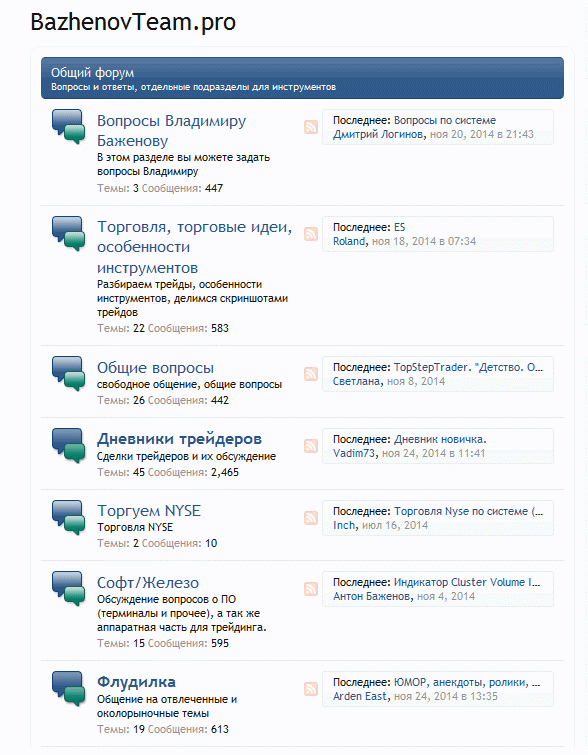Open the Софт/Железо forum
The height and width of the screenshot is (755, 588).
point(148,583)
